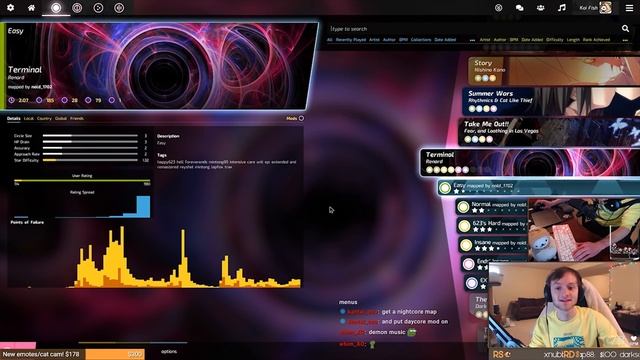Click 'demon music' chat message
This screenshot has width=640, height=360.
[x=387, y=332]
